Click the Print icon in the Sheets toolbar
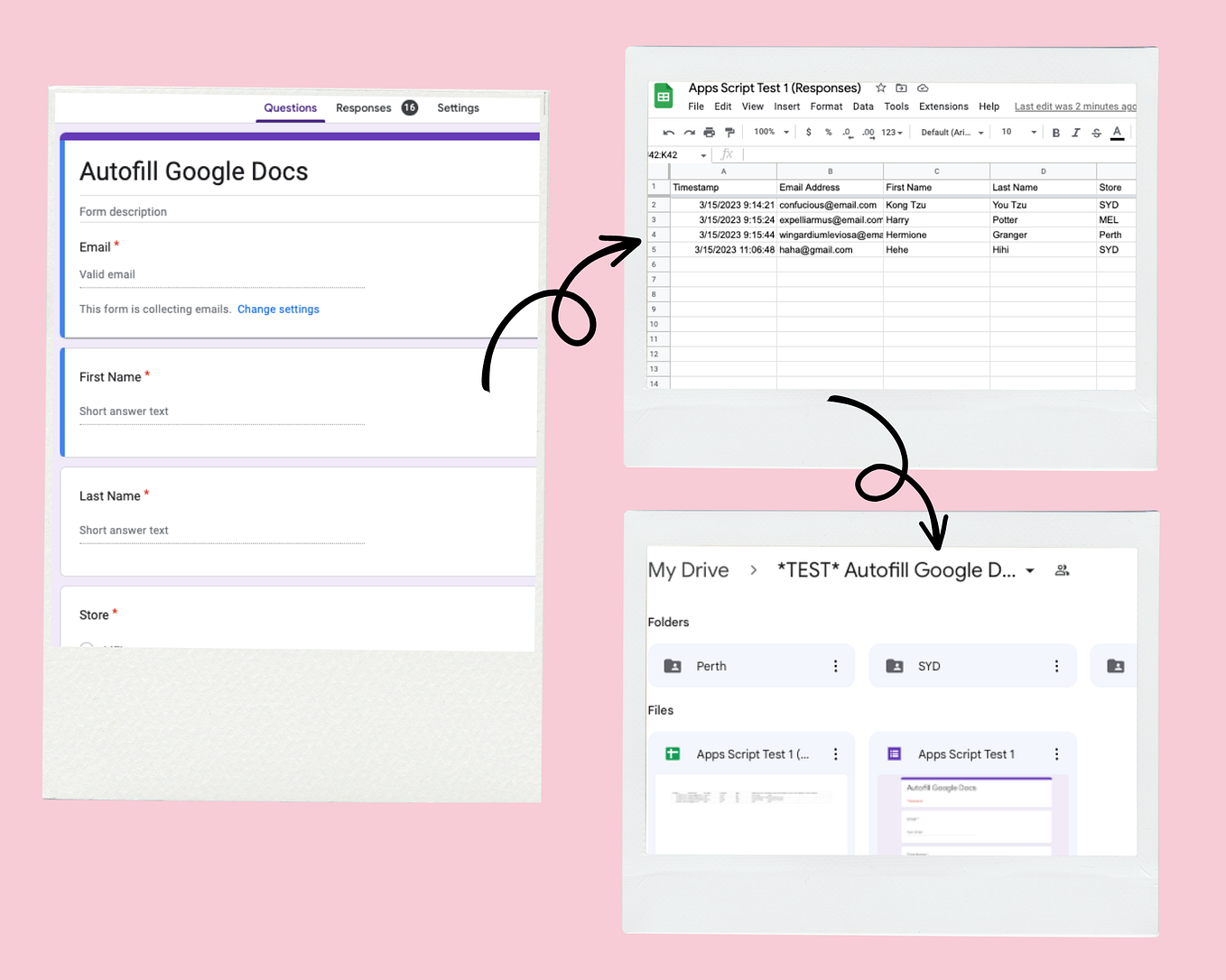This screenshot has width=1226, height=980. click(x=710, y=132)
